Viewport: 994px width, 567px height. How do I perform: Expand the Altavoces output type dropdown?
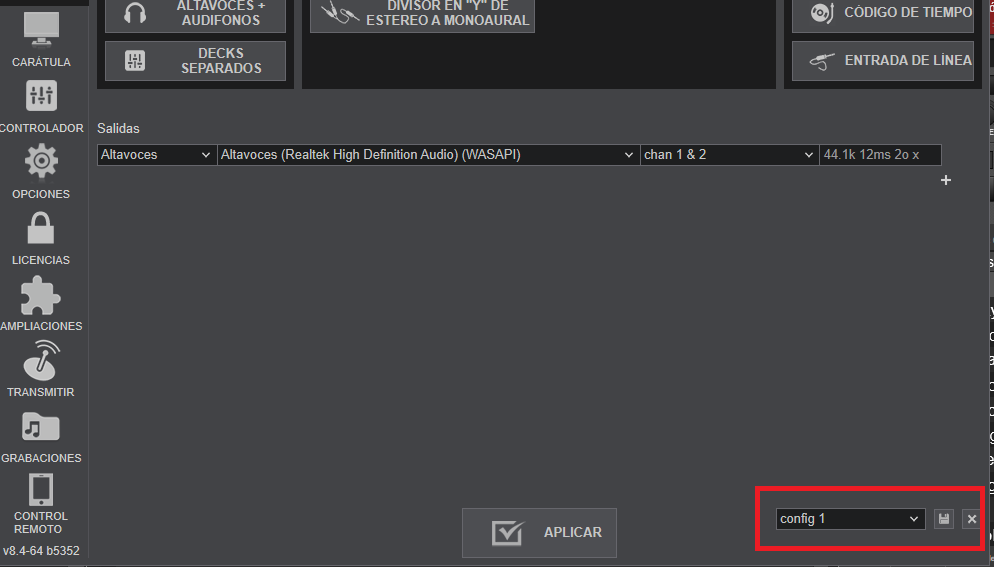pos(157,155)
